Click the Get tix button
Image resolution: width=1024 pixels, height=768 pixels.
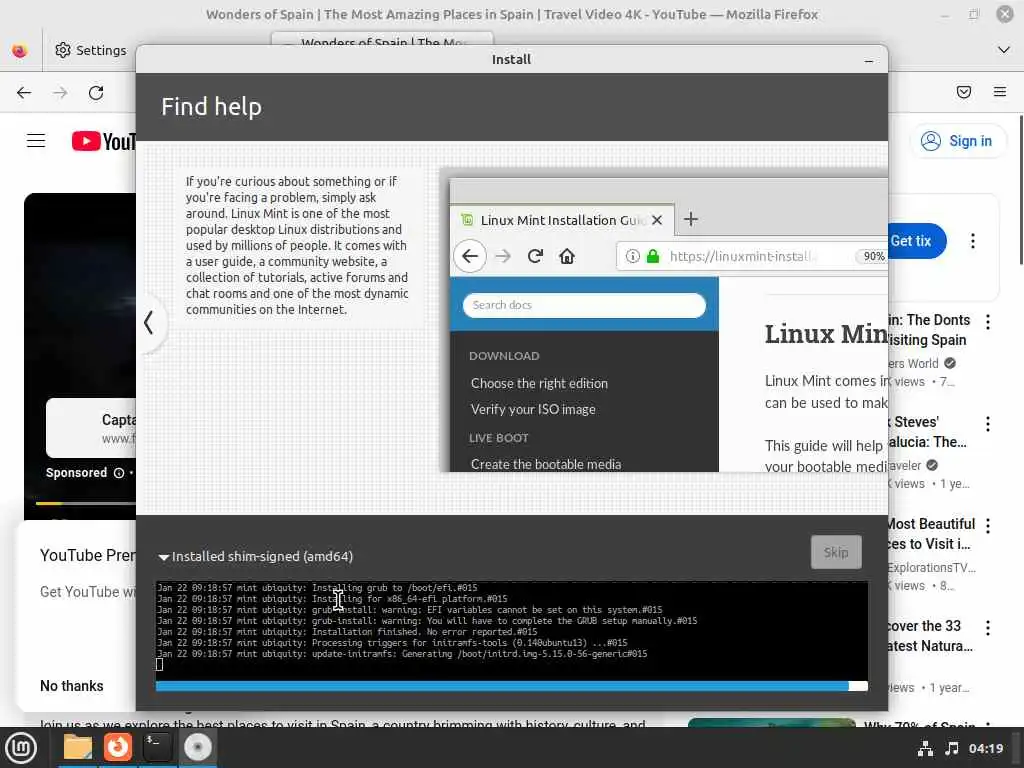coord(917,241)
